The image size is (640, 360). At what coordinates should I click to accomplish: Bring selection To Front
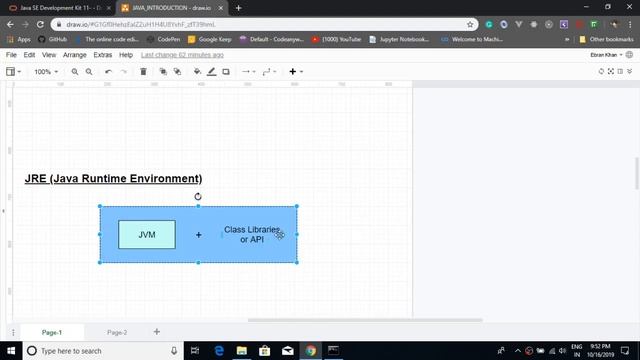point(163,72)
